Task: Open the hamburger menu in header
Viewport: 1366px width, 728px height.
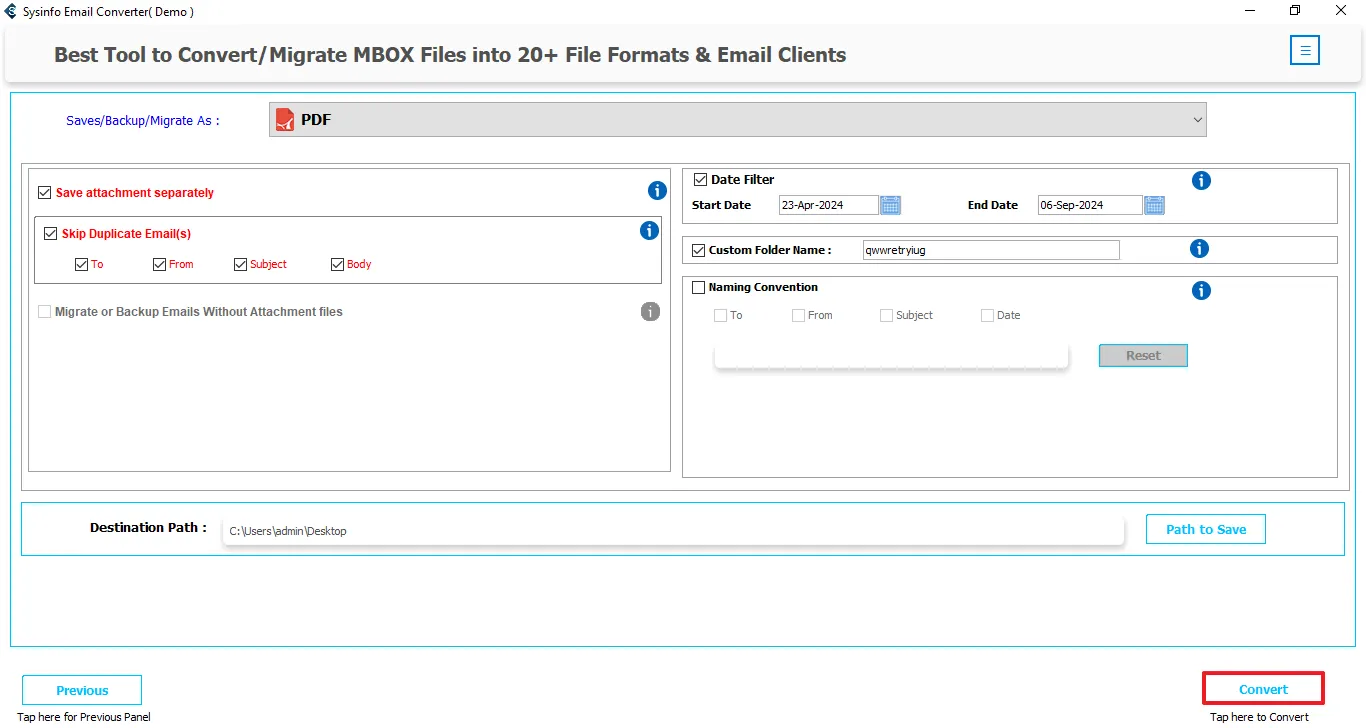Action: (x=1304, y=50)
